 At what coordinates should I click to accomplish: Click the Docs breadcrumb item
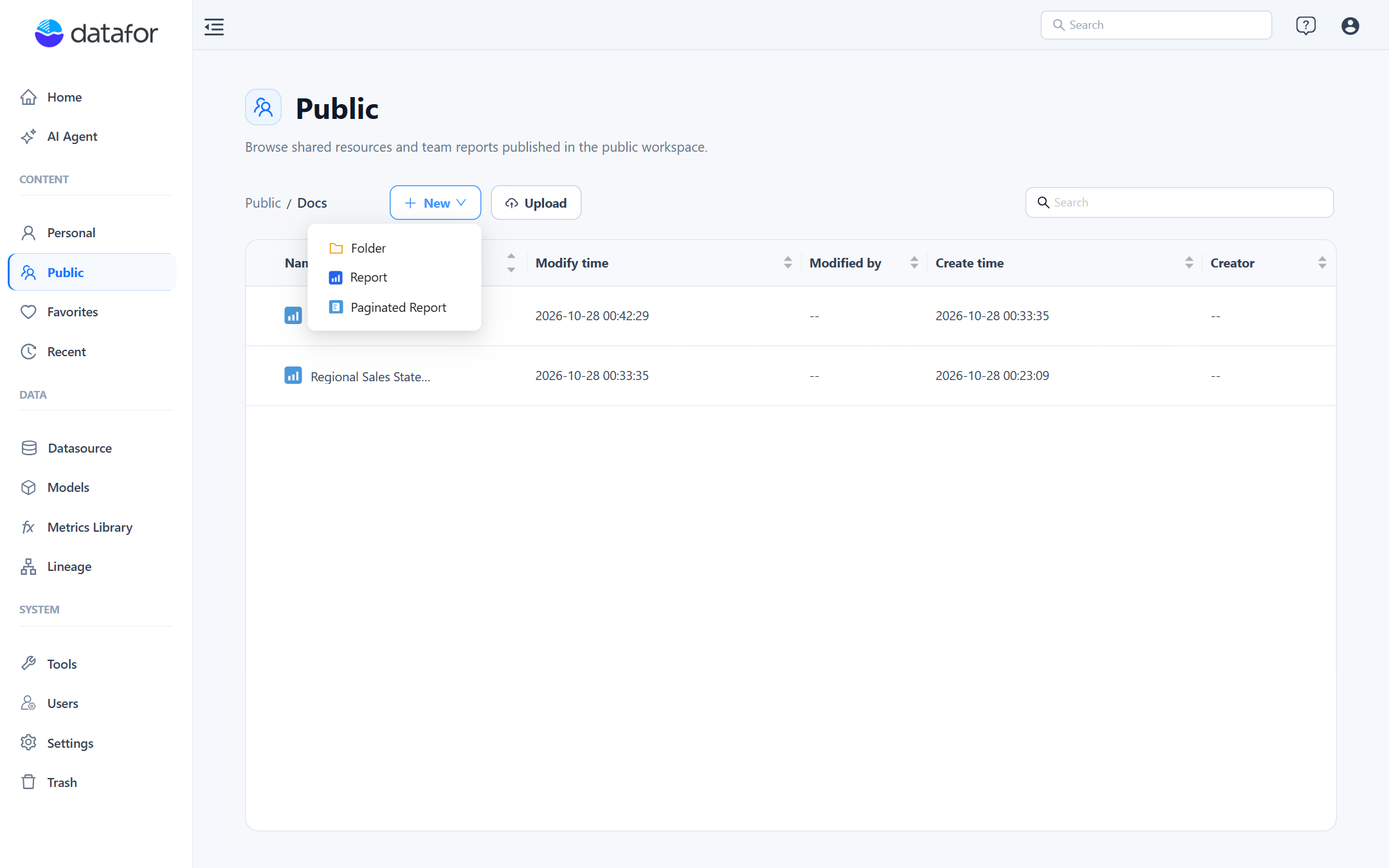click(312, 203)
